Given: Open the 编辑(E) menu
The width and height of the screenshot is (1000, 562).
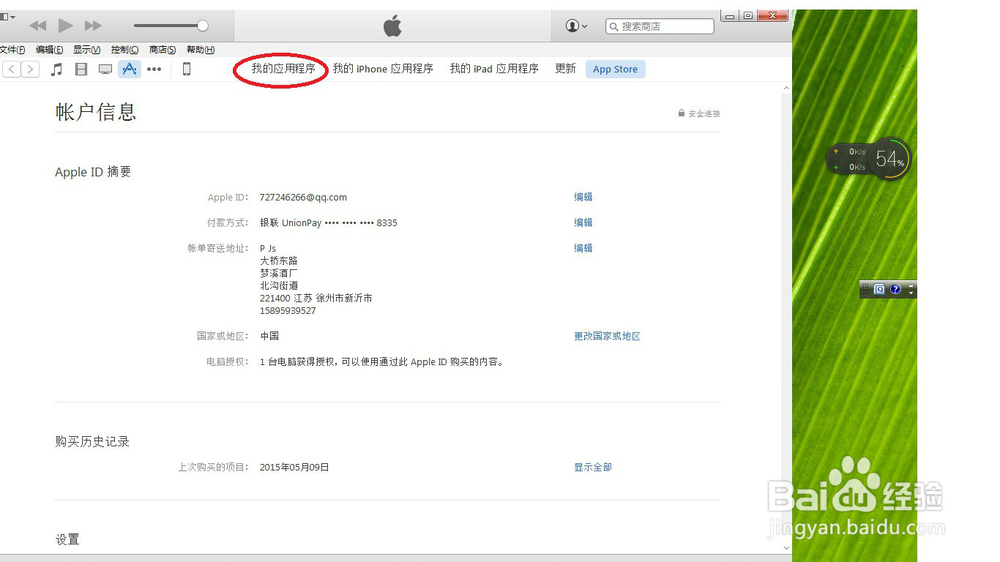Looking at the screenshot, I should 49,50.
